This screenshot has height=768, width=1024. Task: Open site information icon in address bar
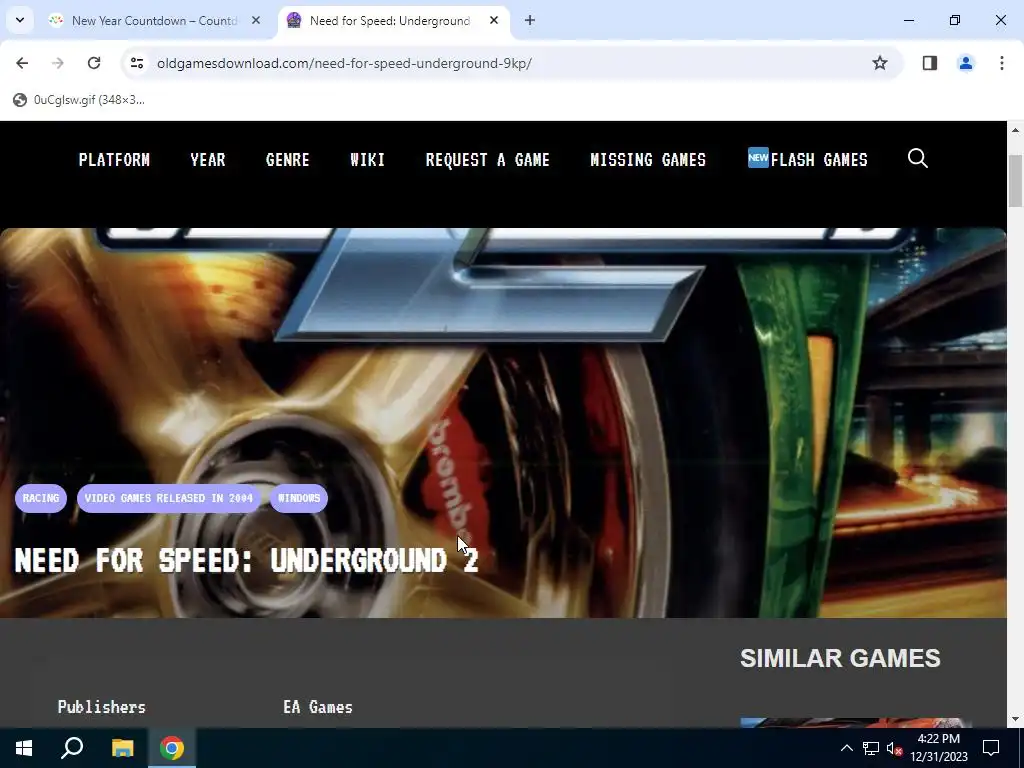pos(137,63)
